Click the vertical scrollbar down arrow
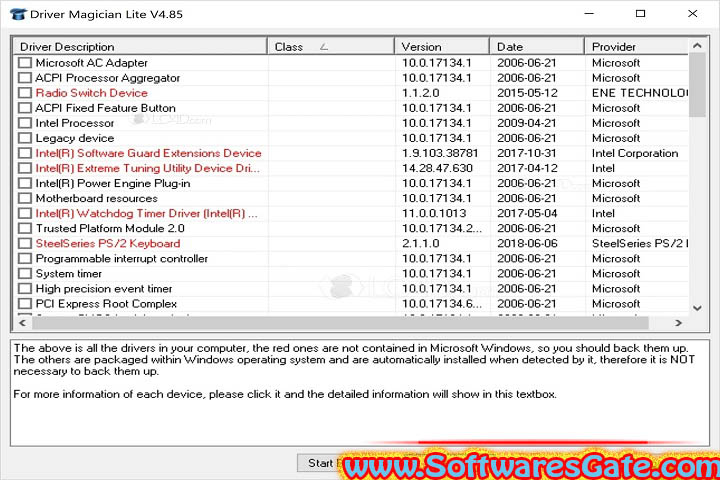The width and height of the screenshot is (720, 480). (697, 308)
